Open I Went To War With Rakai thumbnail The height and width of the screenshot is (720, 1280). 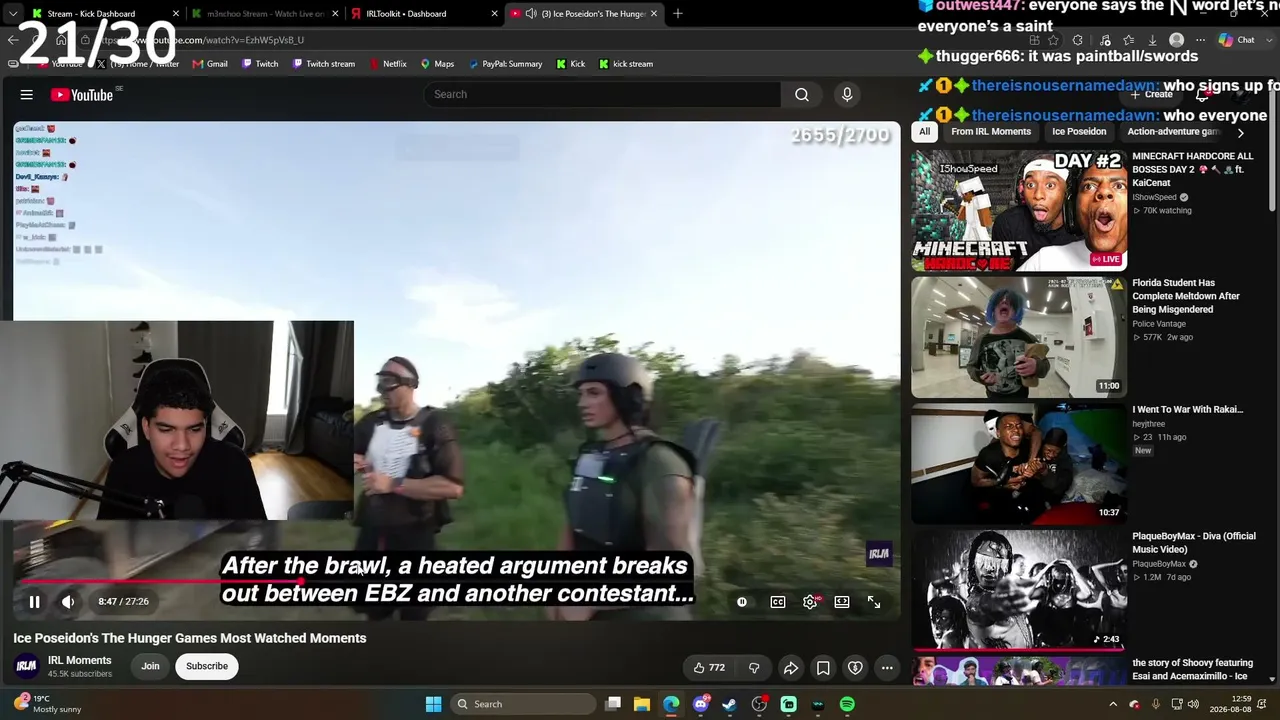[1019, 464]
